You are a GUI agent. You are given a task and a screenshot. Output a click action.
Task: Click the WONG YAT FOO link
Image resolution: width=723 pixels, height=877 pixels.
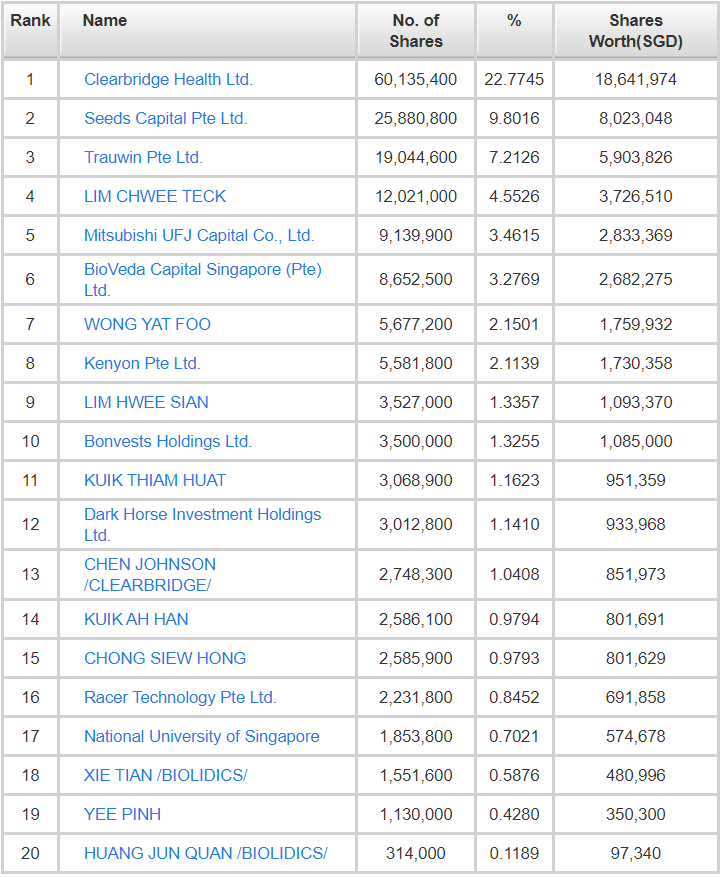coord(147,324)
